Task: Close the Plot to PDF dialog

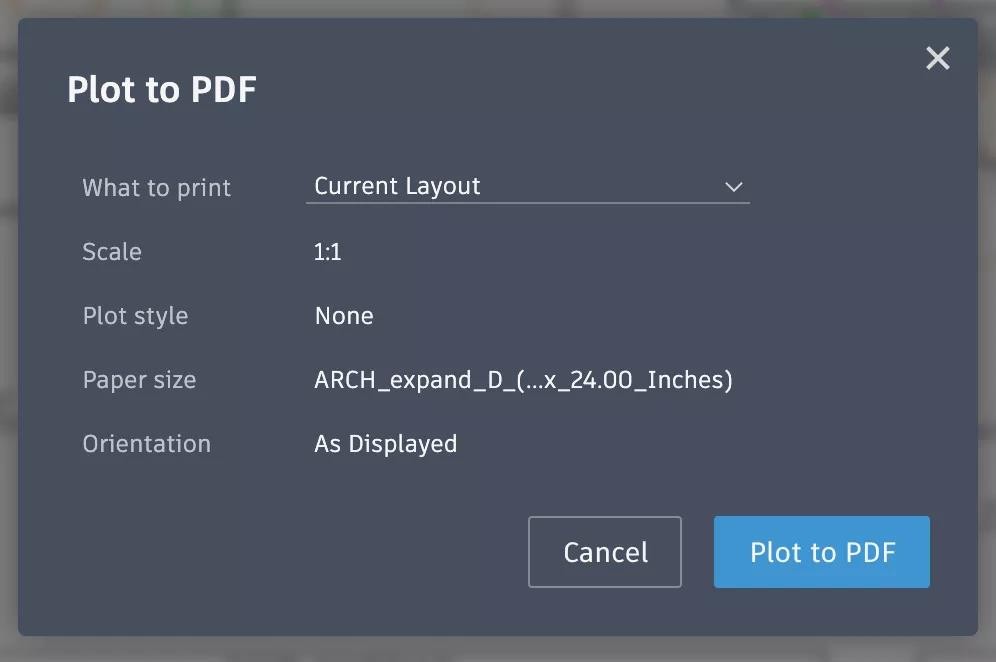Action: 938,58
